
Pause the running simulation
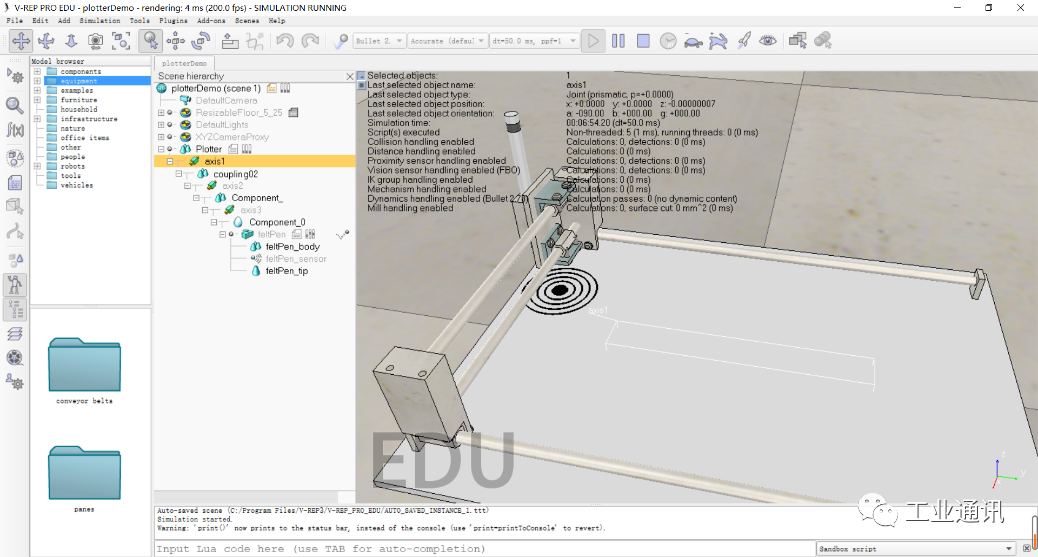point(618,41)
